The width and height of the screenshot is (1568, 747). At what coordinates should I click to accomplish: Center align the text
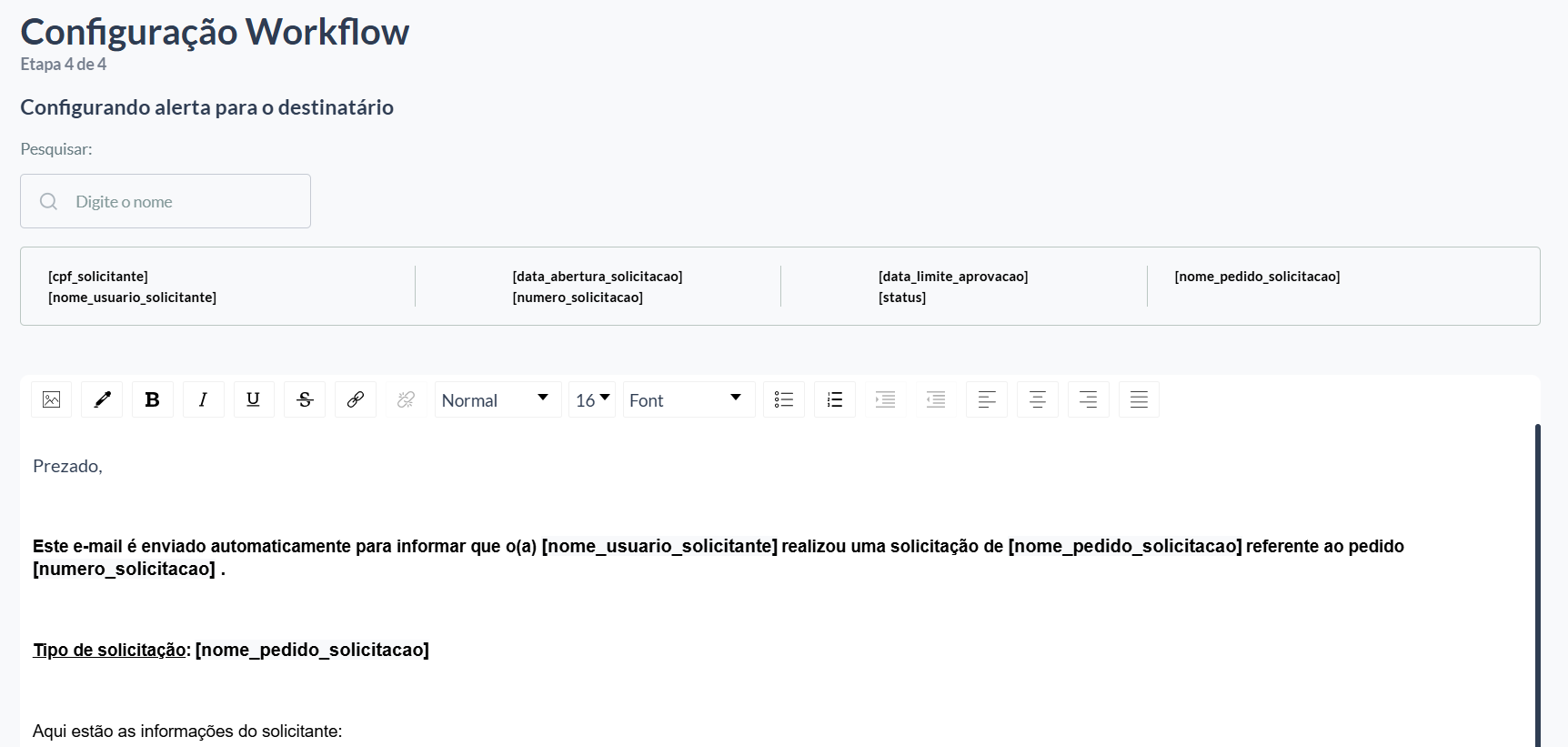tap(1038, 399)
